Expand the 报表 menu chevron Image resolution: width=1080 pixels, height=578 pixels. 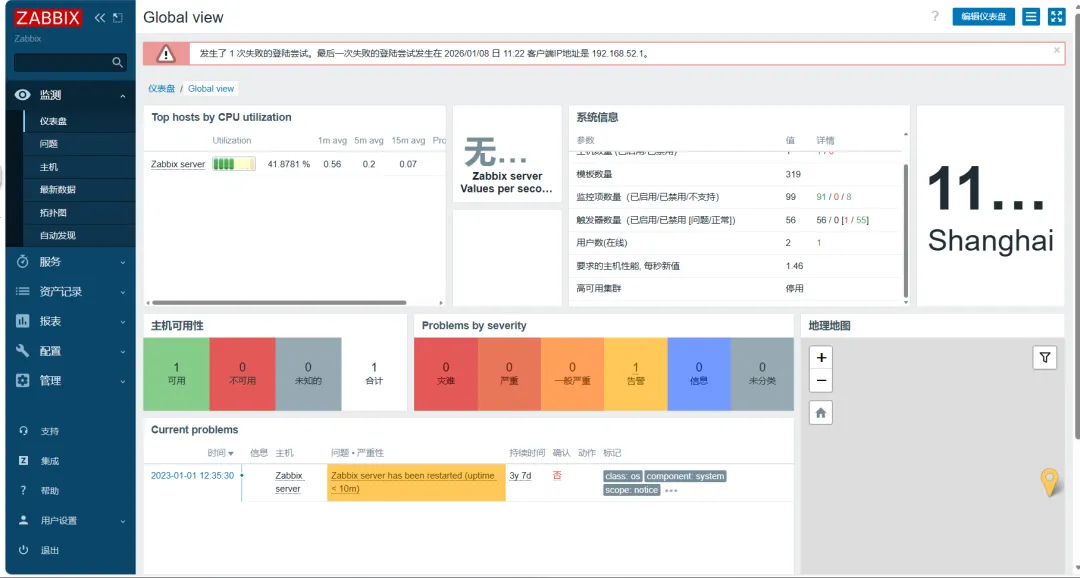[x=123, y=322]
